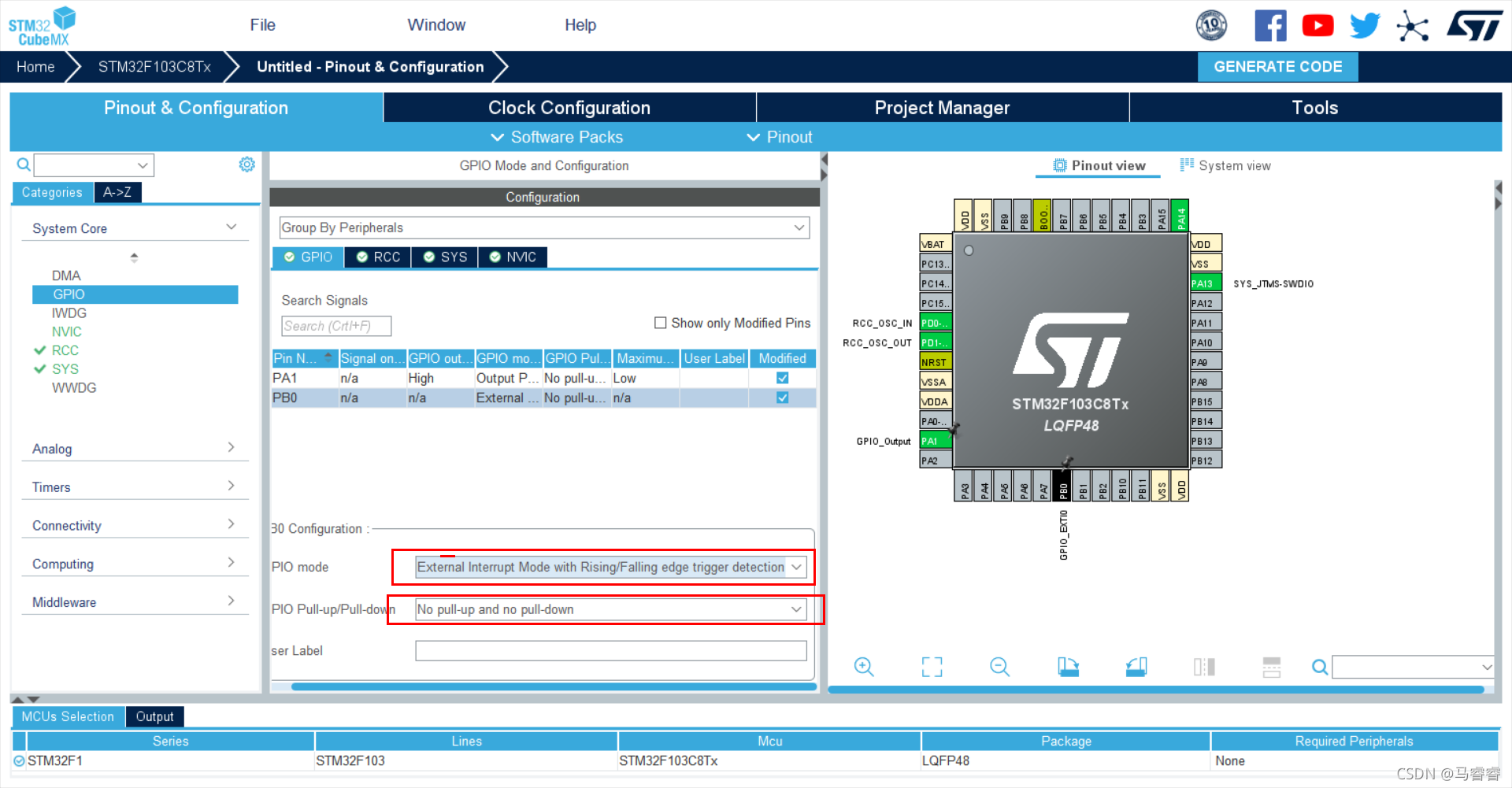Toggle the split view icon under chip
Viewport: 1512px width, 788px height.
pyautogui.click(x=1204, y=667)
